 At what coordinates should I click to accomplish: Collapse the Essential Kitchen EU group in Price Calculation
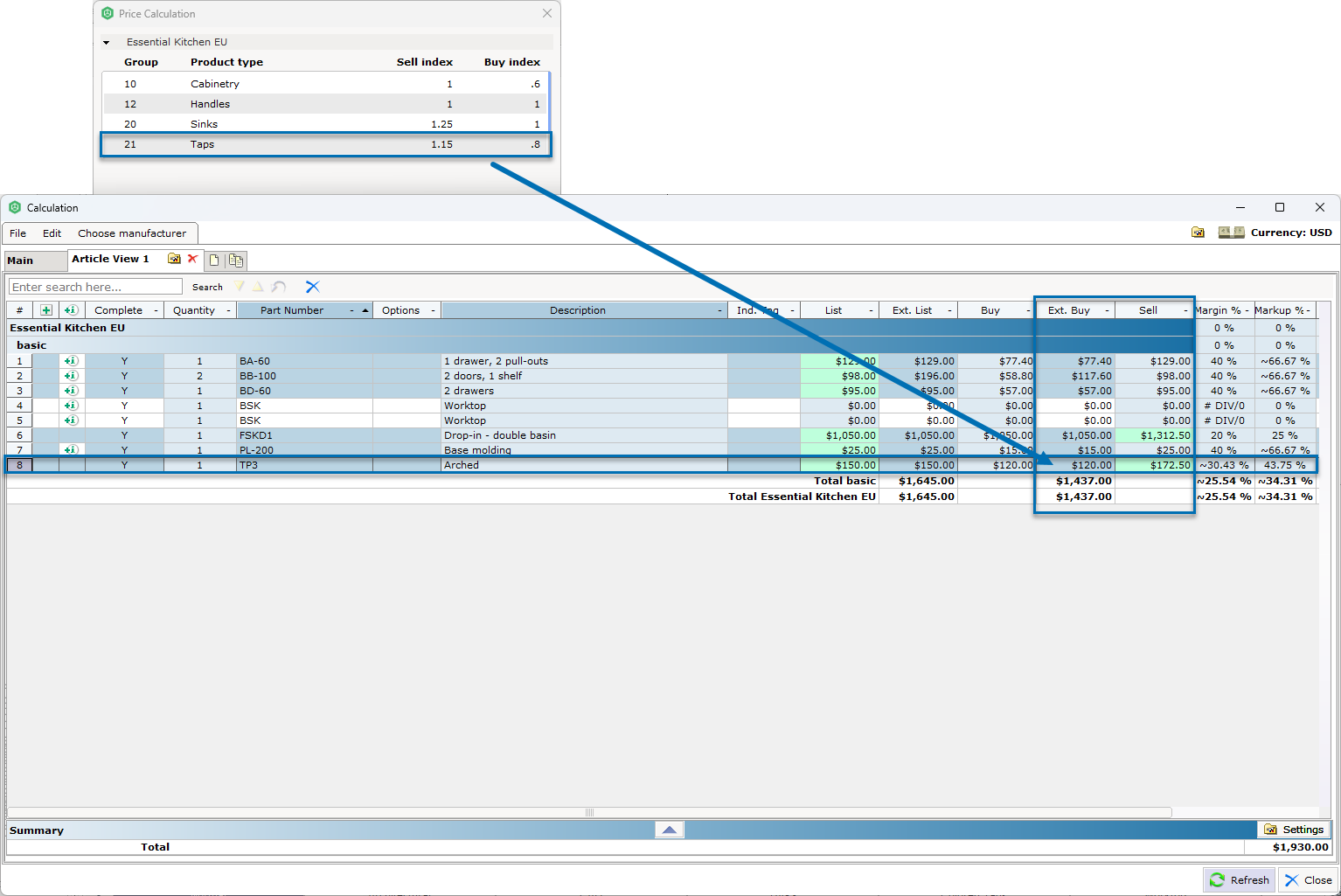[x=107, y=41]
